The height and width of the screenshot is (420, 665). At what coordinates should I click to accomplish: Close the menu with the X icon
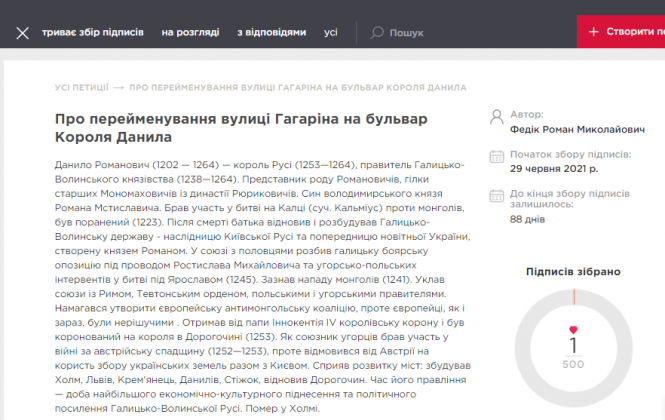(x=23, y=32)
